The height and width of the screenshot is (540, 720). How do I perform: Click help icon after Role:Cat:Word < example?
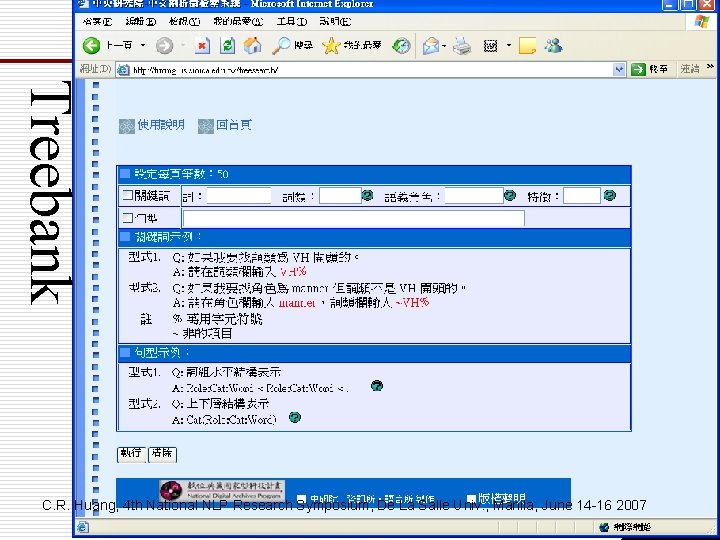(377, 386)
